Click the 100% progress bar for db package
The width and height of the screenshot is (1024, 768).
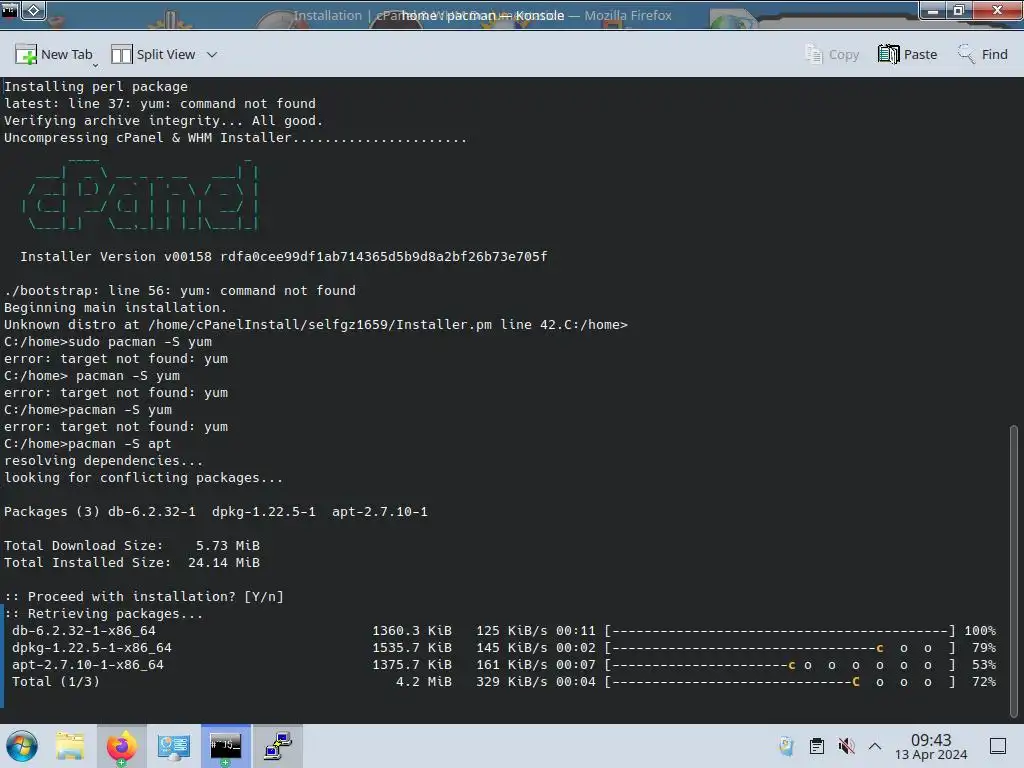click(780, 631)
